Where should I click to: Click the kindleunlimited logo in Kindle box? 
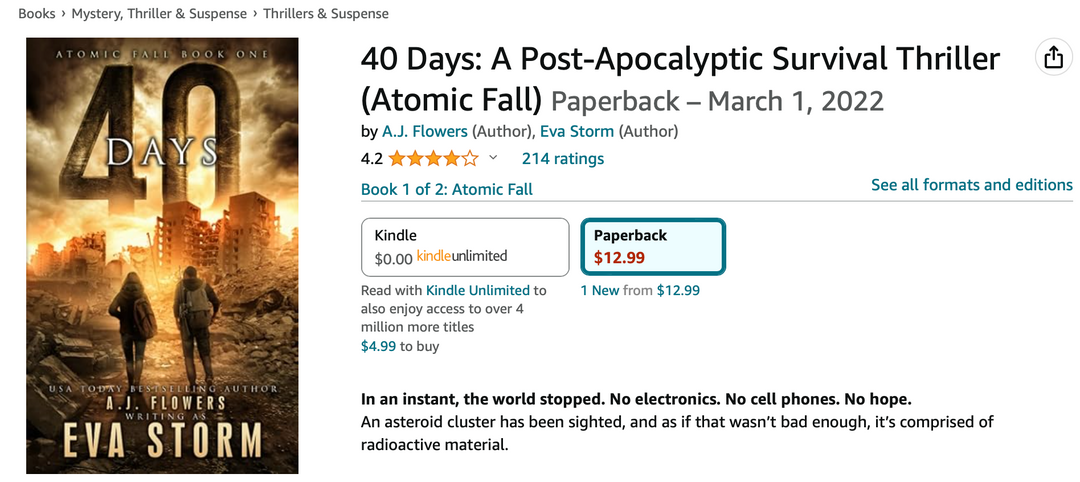click(462, 257)
